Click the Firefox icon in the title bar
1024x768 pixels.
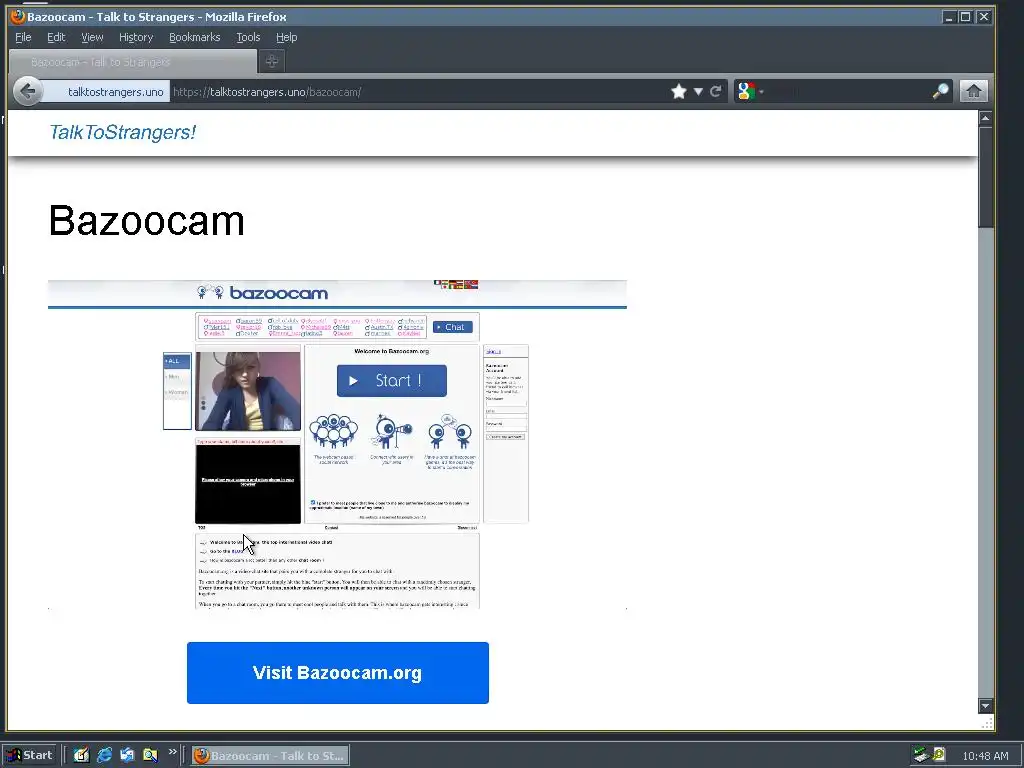(18, 16)
